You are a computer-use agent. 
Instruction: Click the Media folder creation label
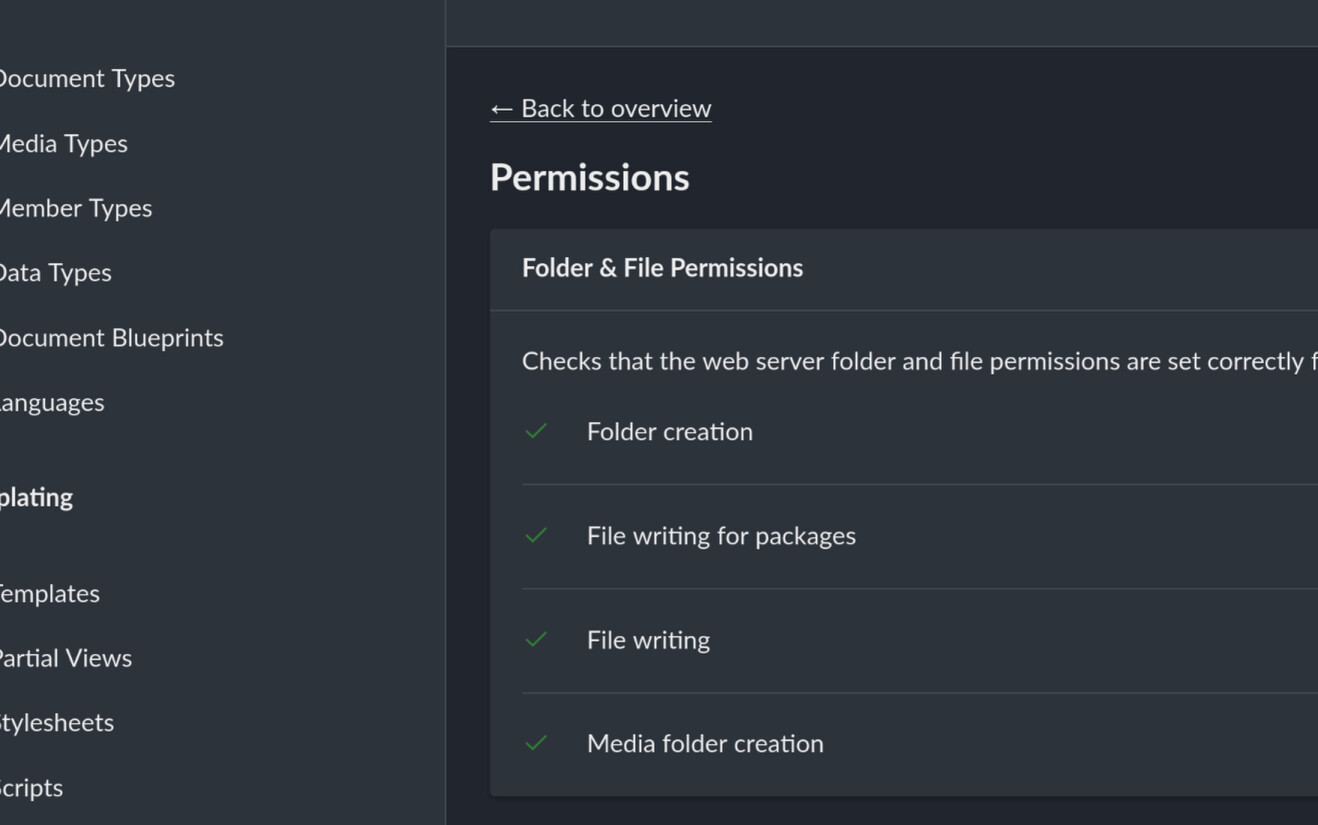click(705, 743)
